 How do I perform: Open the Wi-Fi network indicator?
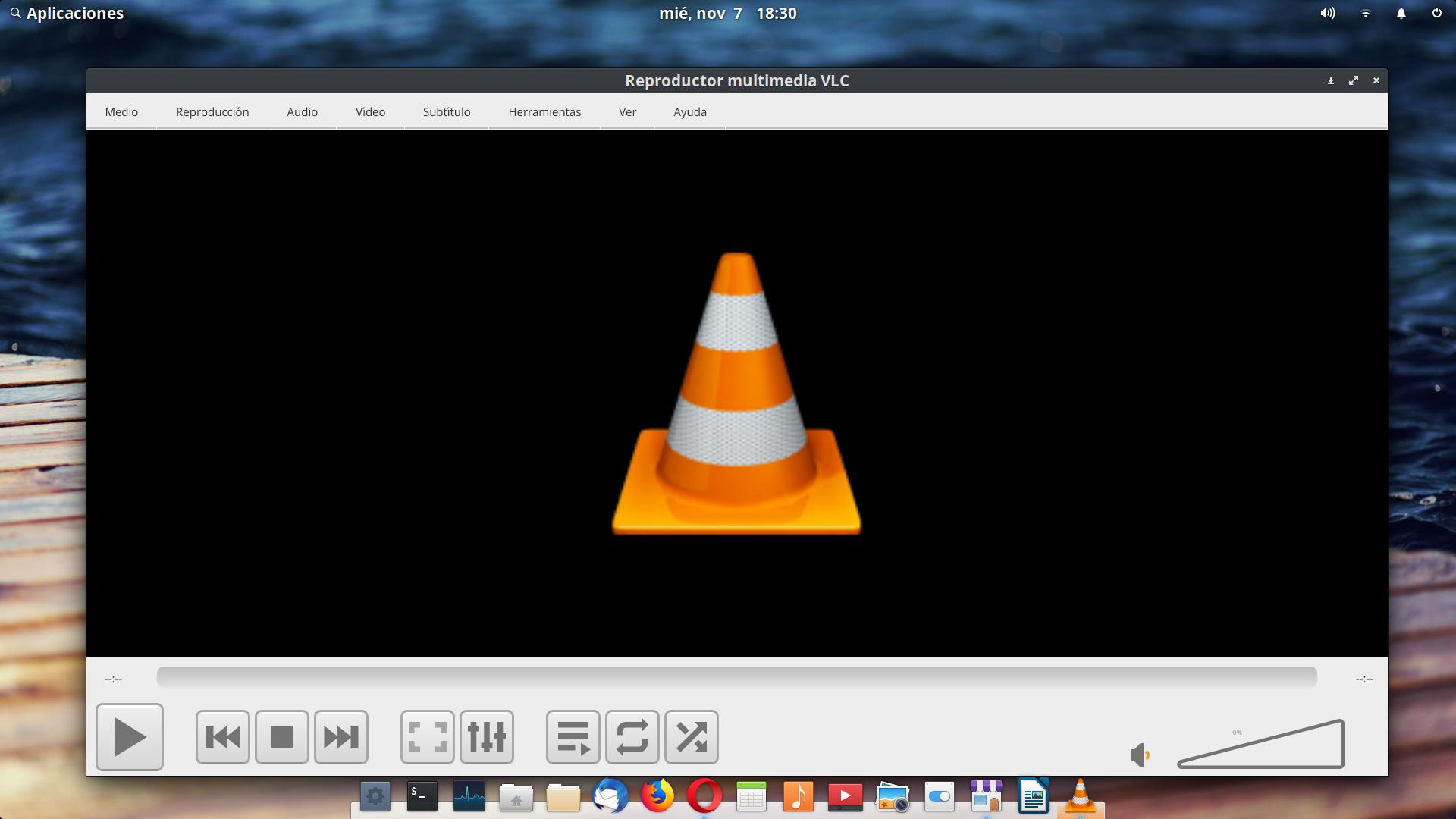(1366, 13)
